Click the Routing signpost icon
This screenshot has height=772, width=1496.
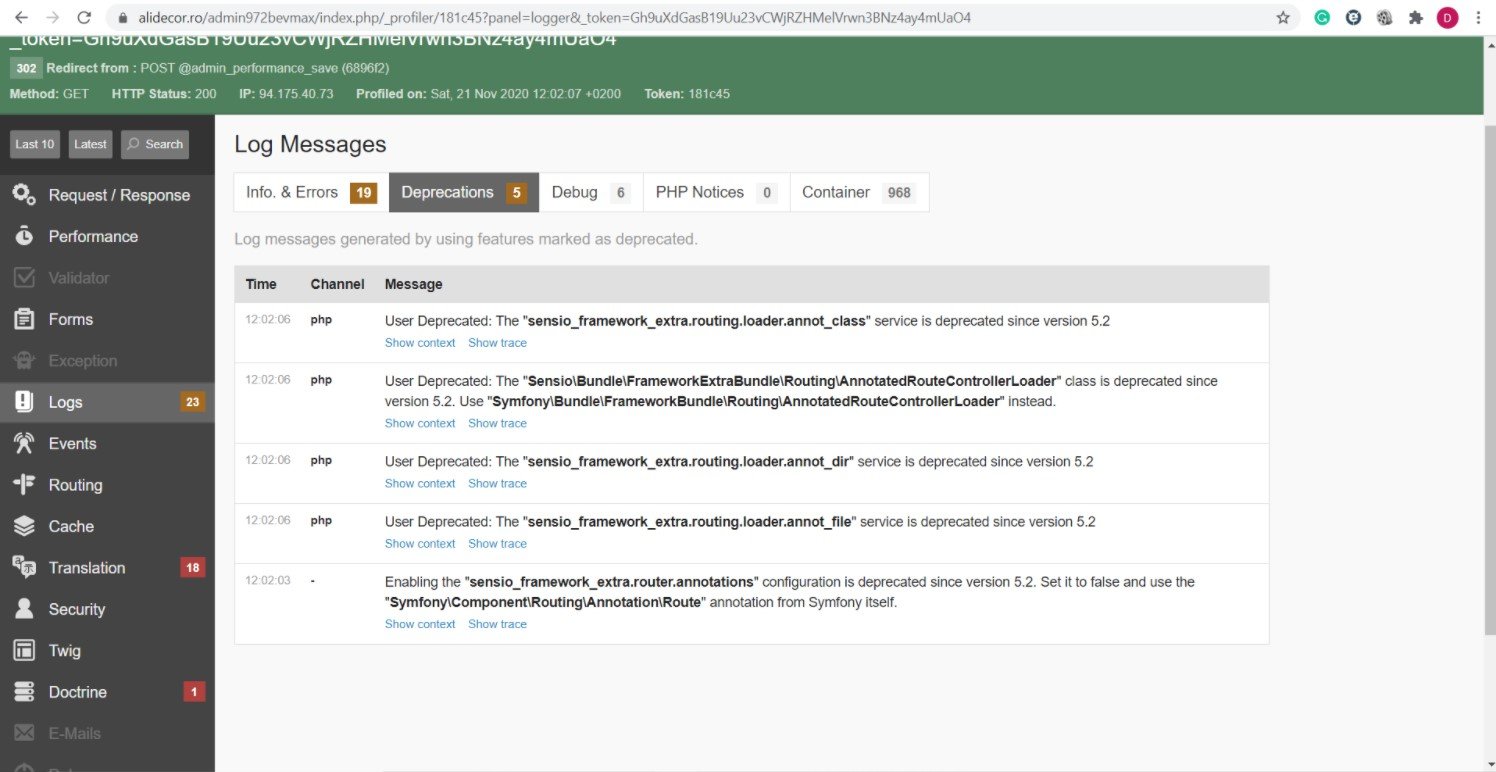(x=24, y=485)
